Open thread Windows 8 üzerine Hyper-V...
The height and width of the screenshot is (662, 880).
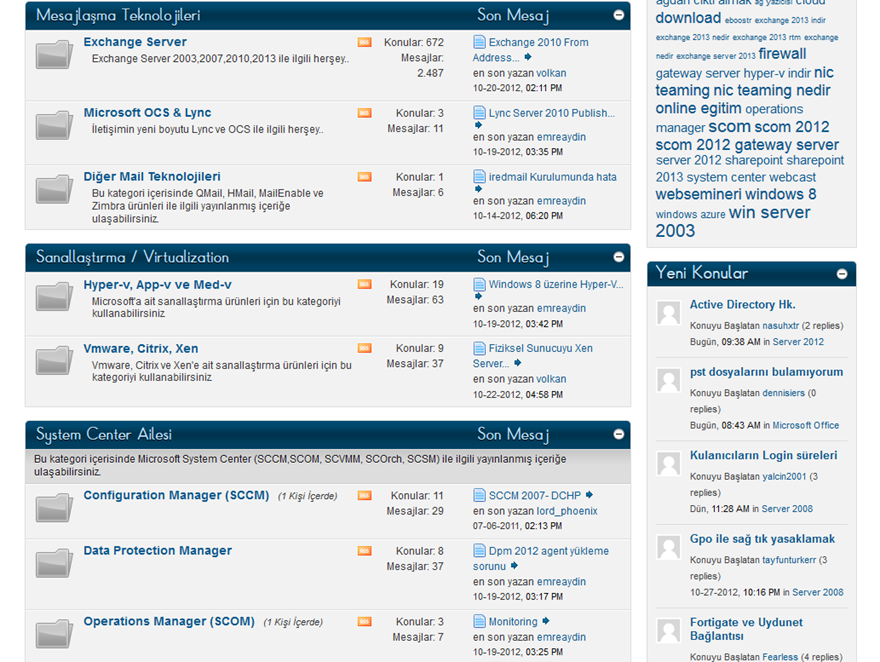[556, 284]
